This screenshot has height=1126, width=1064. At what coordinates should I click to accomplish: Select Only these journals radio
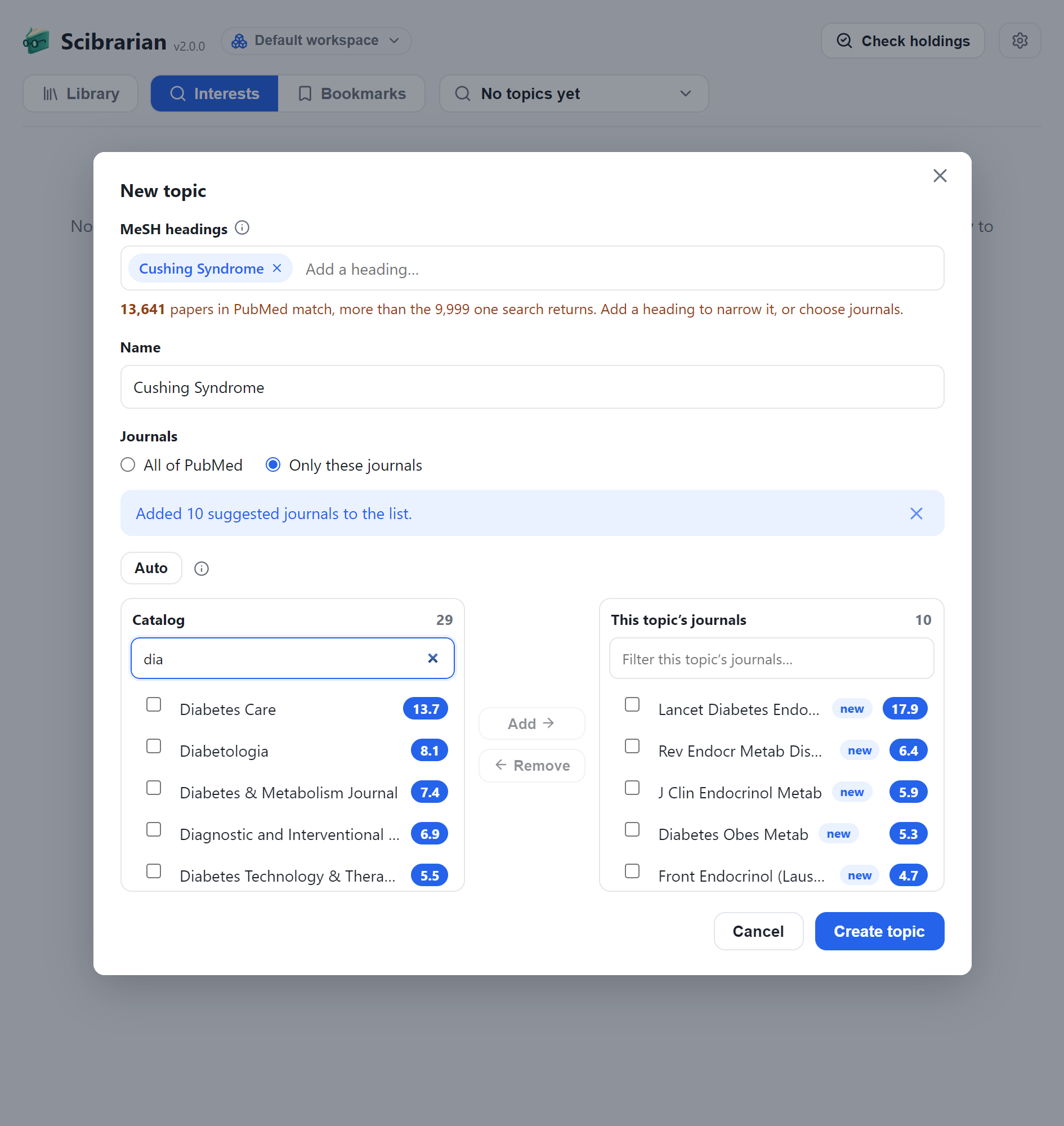pyautogui.click(x=273, y=465)
